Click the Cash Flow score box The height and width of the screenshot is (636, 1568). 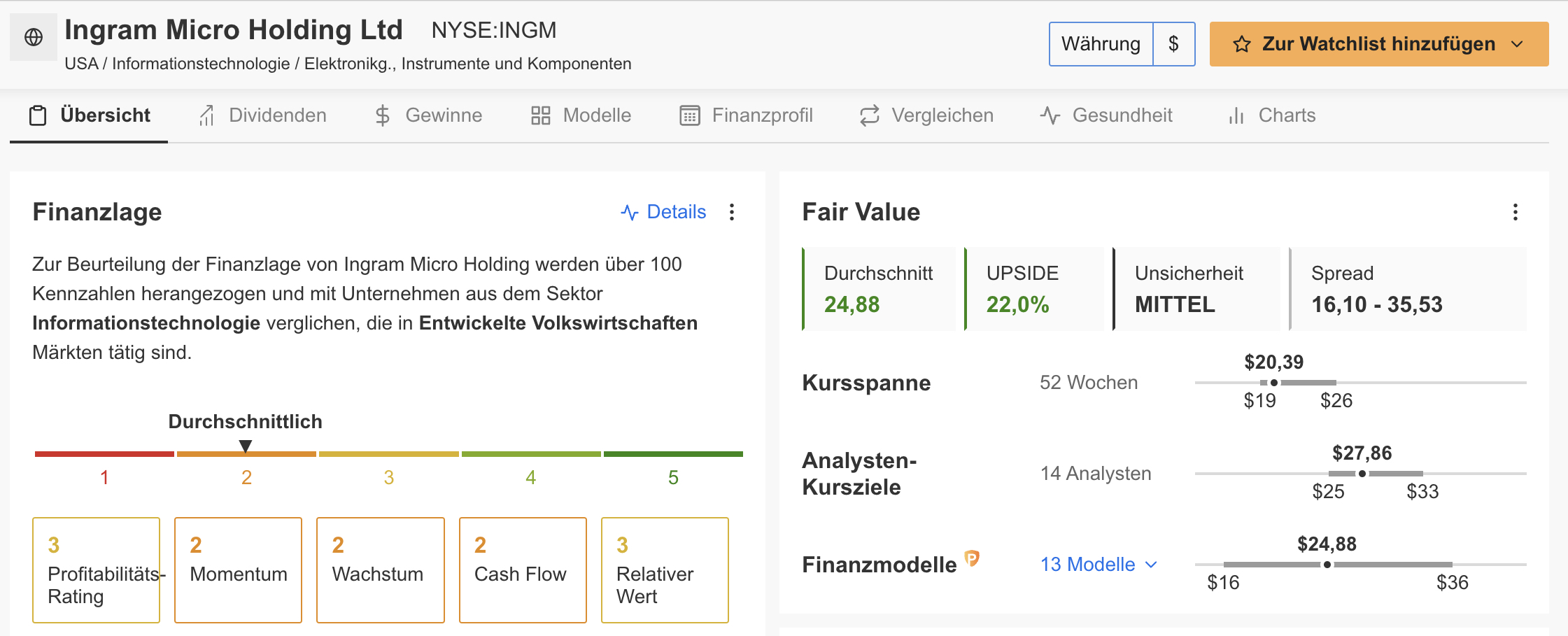pos(523,570)
